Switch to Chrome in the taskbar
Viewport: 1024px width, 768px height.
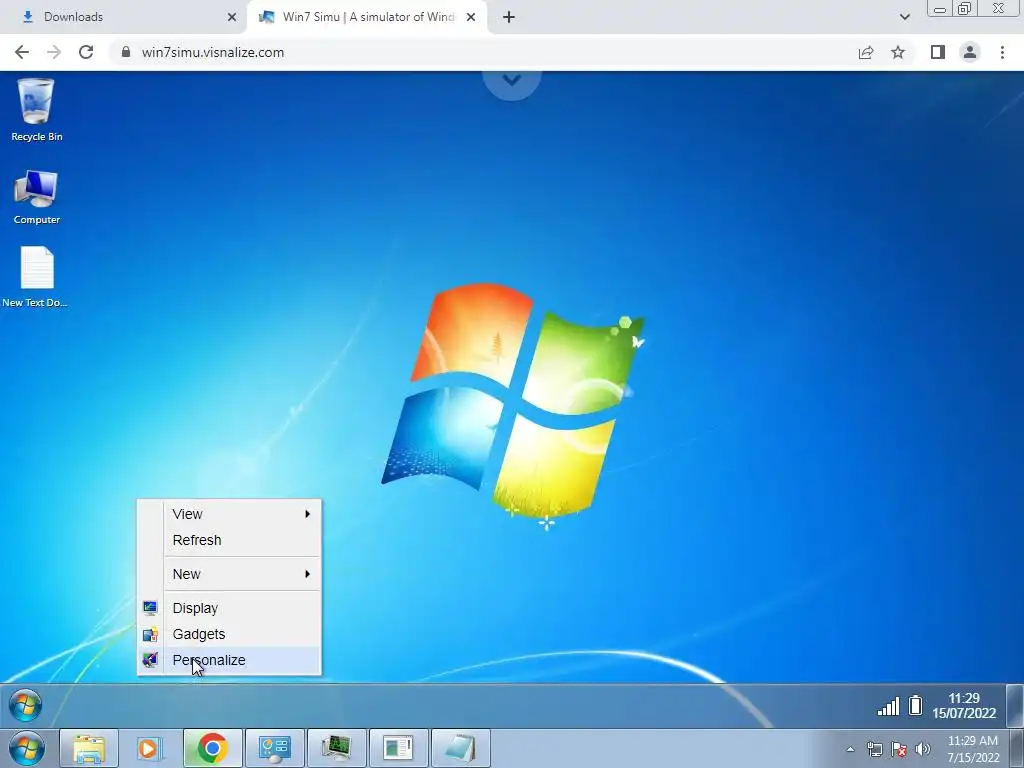point(212,748)
